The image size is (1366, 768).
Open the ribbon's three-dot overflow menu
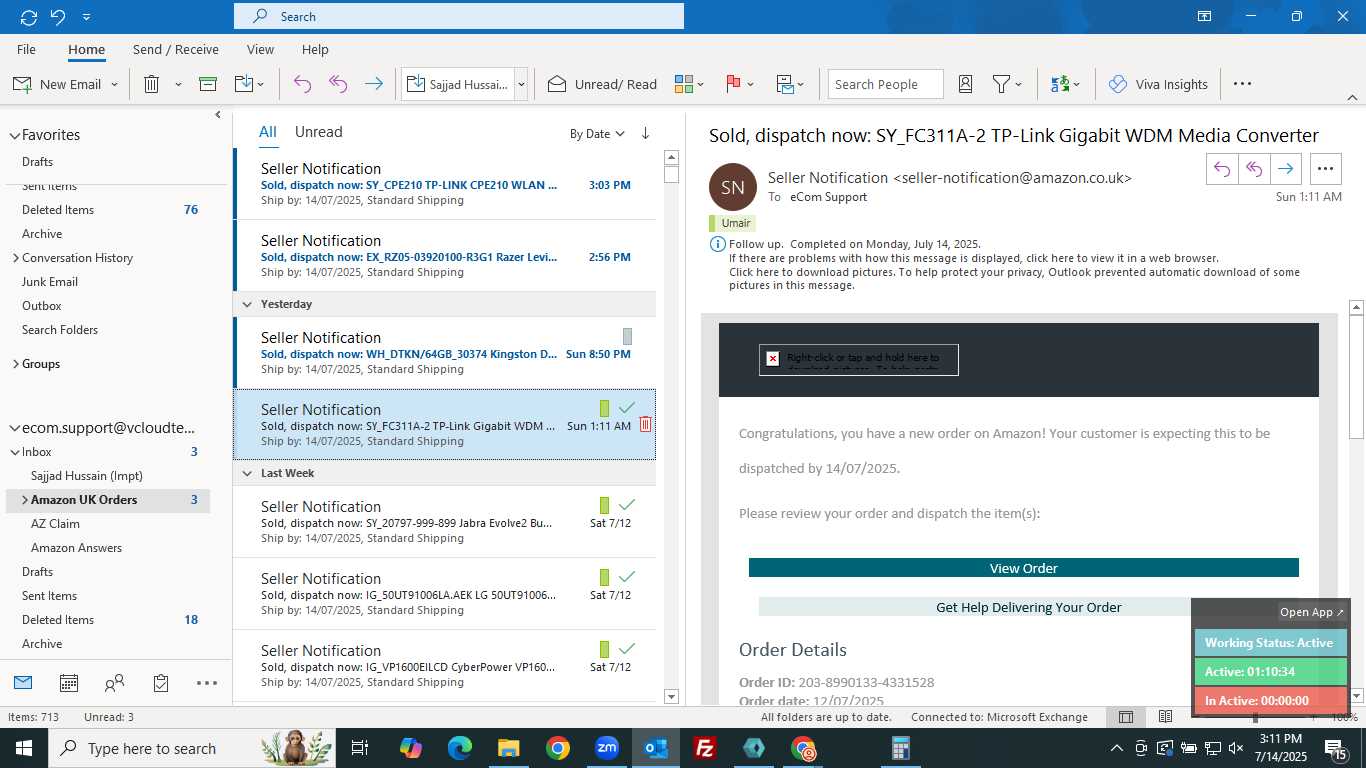pos(1242,84)
